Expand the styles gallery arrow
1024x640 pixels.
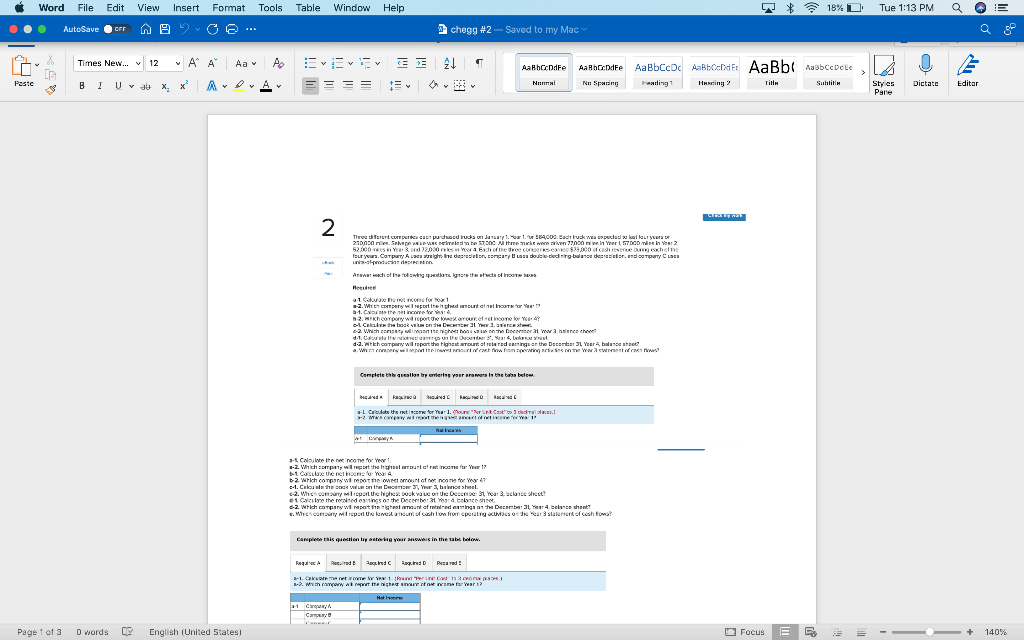tap(863, 72)
